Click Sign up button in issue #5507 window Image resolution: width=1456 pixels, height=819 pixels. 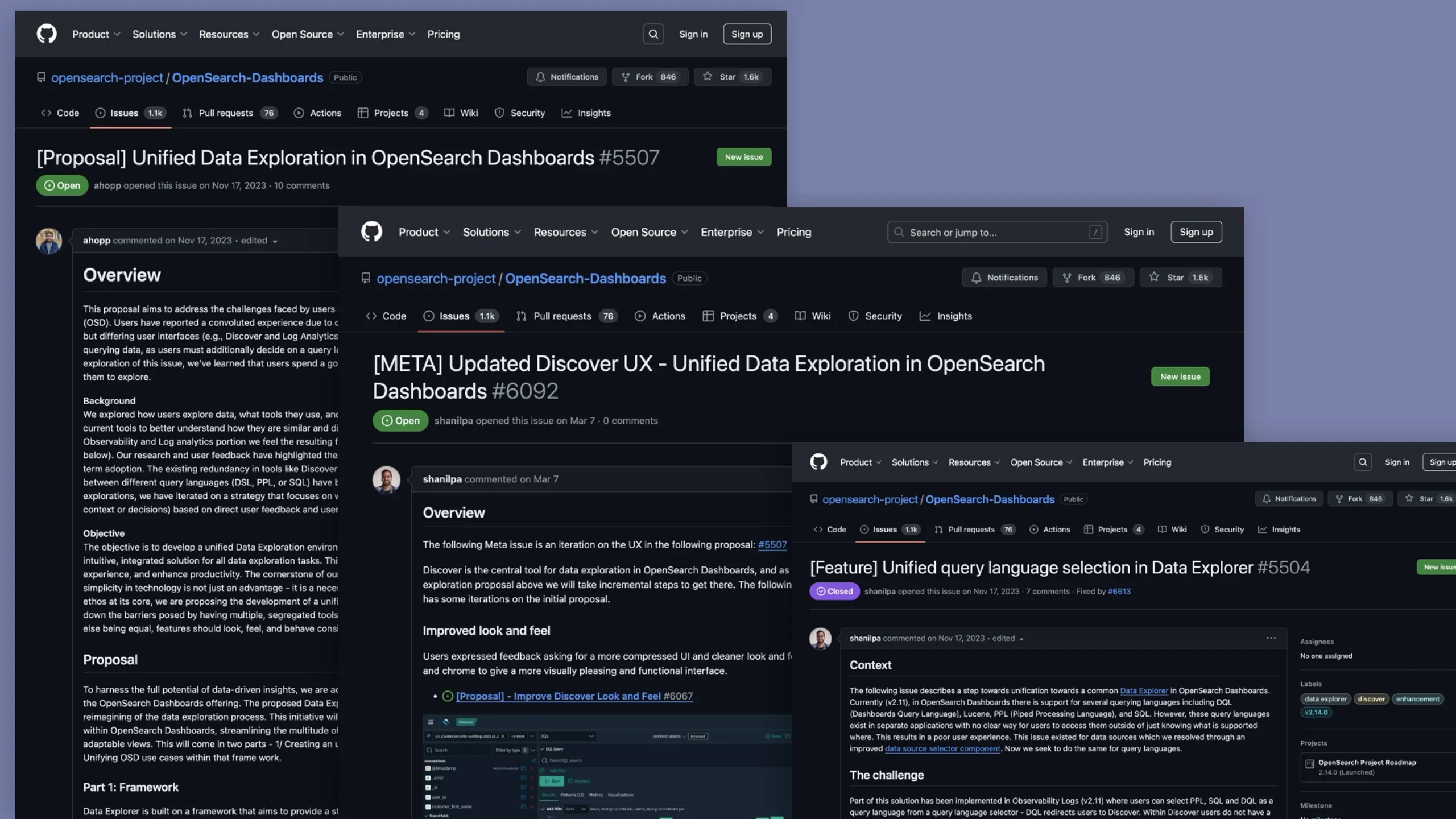click(747, 34)
